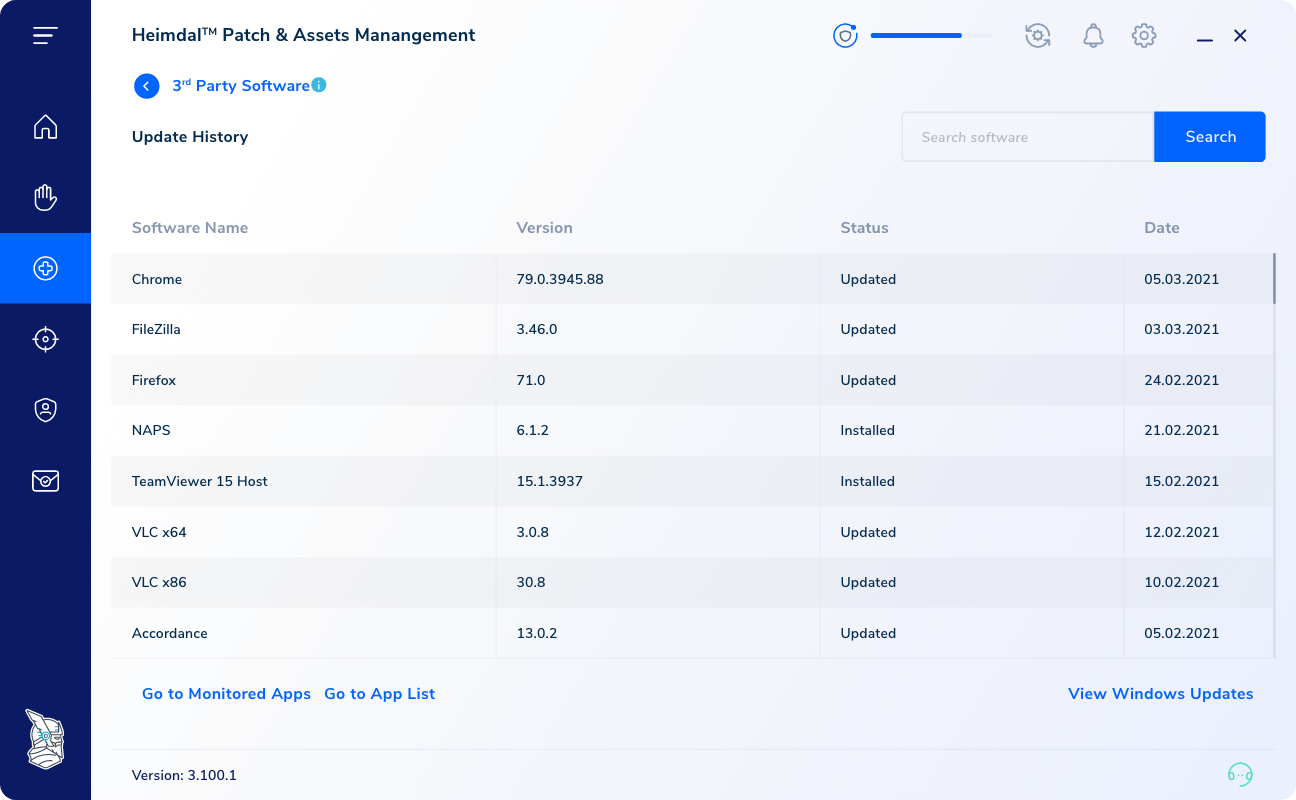Select the Patch & Assets plus icon
The width and height of the screenshot is (1296, 800).
pos(45,268)
